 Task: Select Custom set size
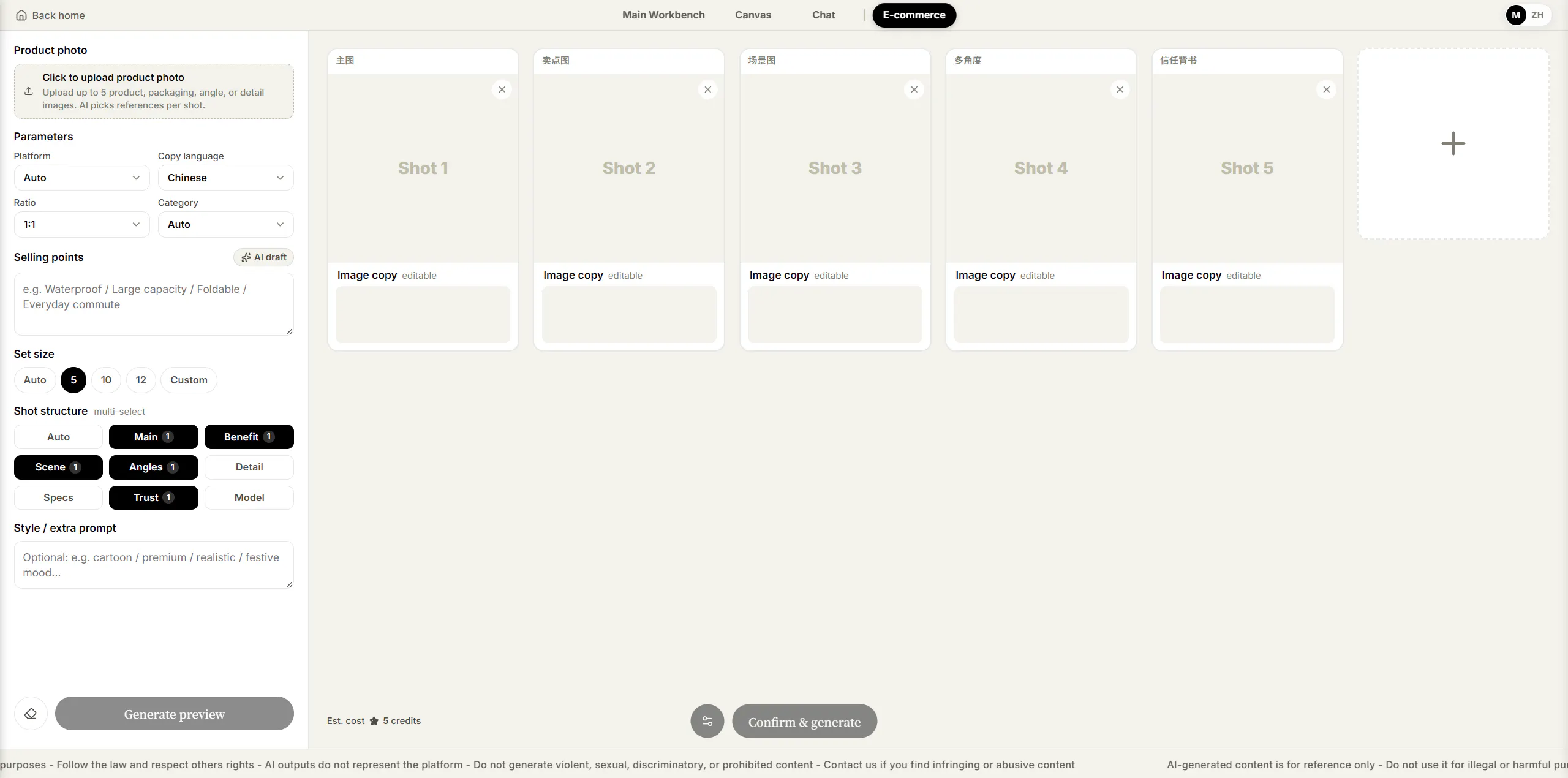189,380
